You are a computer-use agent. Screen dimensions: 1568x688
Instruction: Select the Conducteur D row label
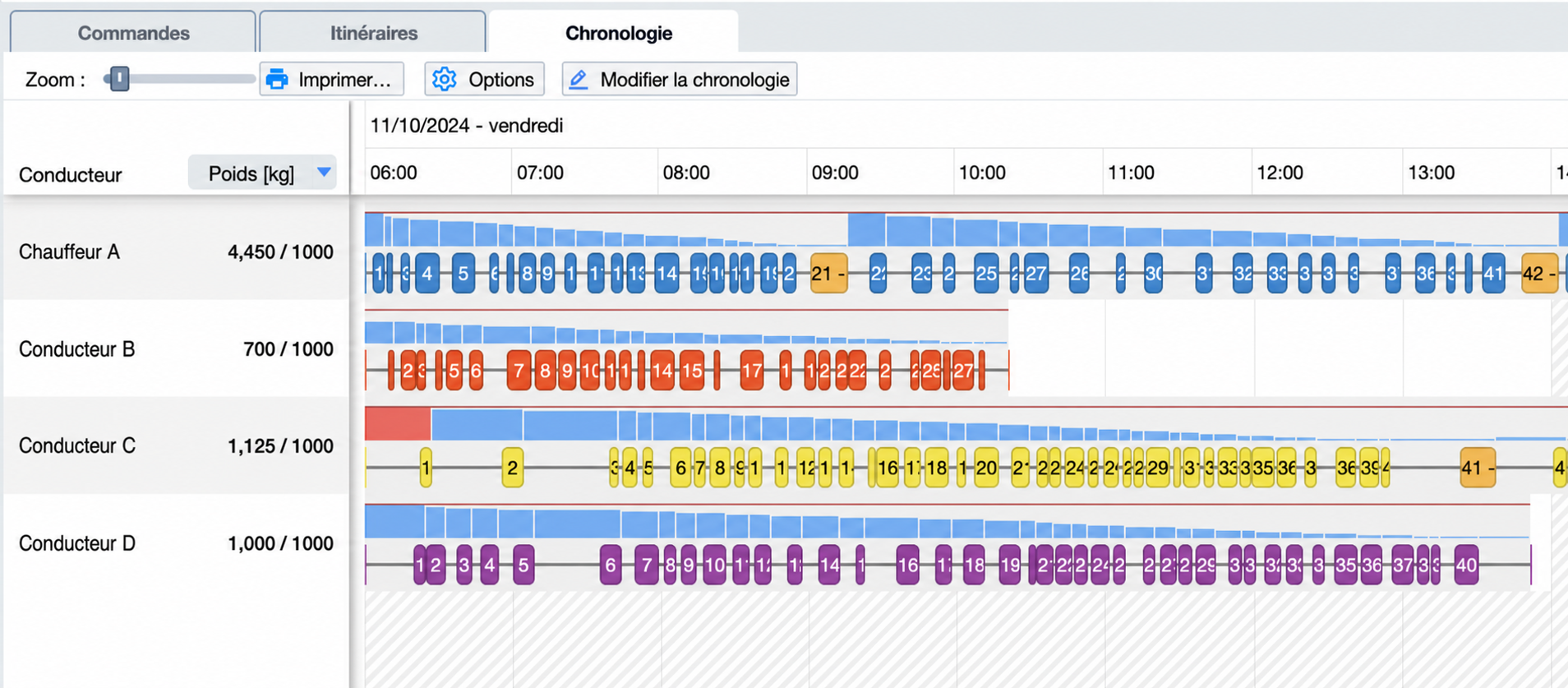point(76,543)
